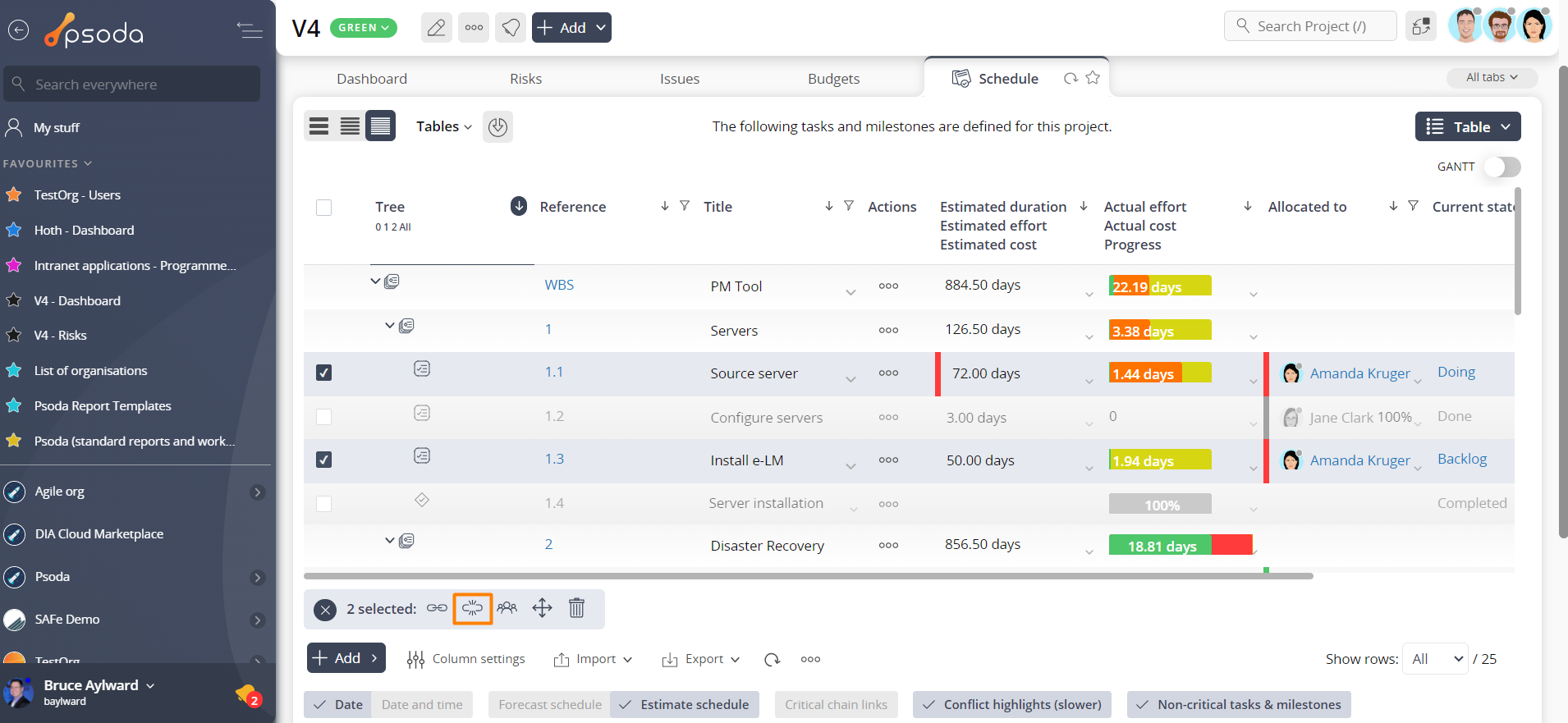Viewport: 1568px width, 723px height.
Task: Click the Disaster Recovery 18.81 days progress bar
Action: (x=1181, y=545)
